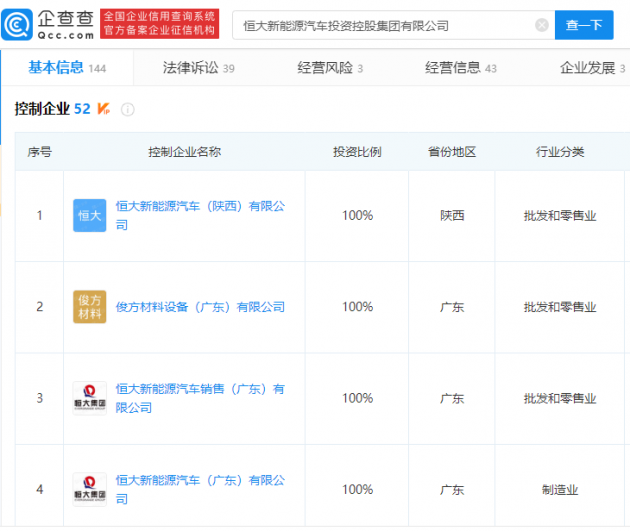
Task: Click the Qcc.com logo icon
Action: 22,24
